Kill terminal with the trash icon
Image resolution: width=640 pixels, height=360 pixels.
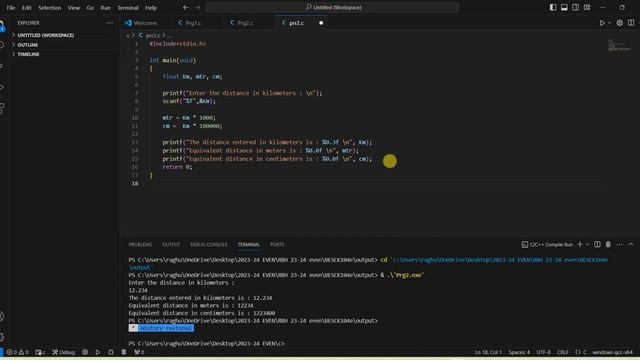pos(608,244)
